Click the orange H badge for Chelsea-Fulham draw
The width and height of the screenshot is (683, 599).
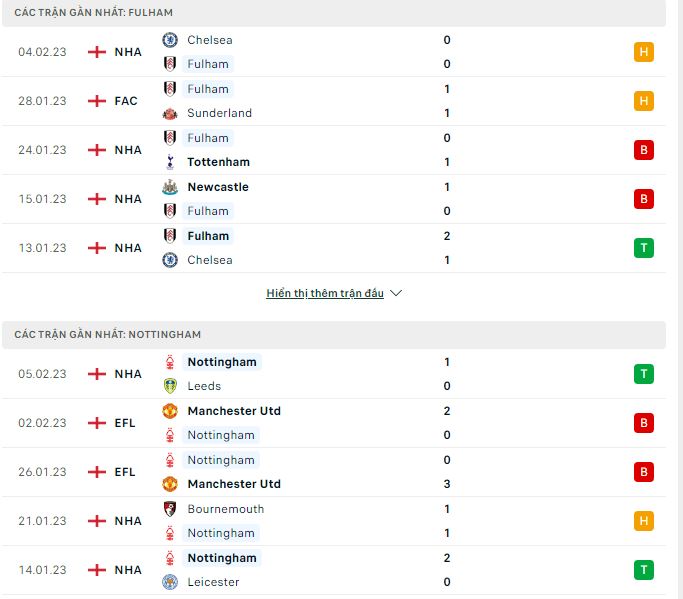pos(644,52)
